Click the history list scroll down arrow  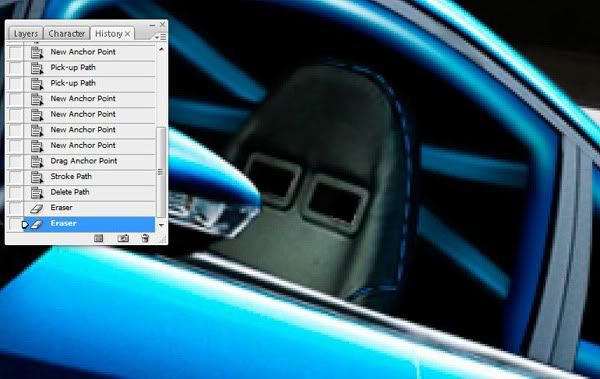[x=161, y=225]
